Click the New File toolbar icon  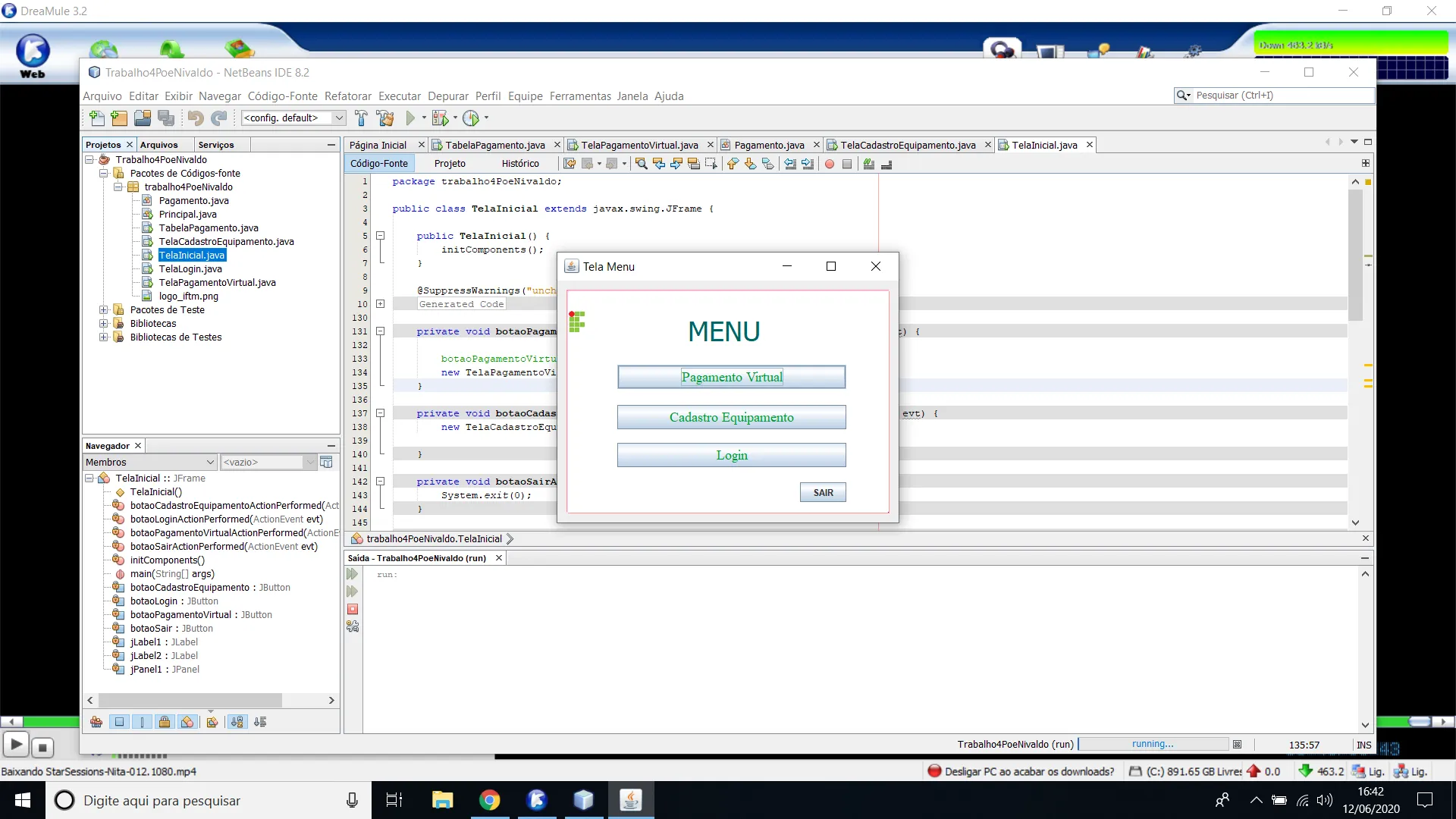(x=96, y=118)
